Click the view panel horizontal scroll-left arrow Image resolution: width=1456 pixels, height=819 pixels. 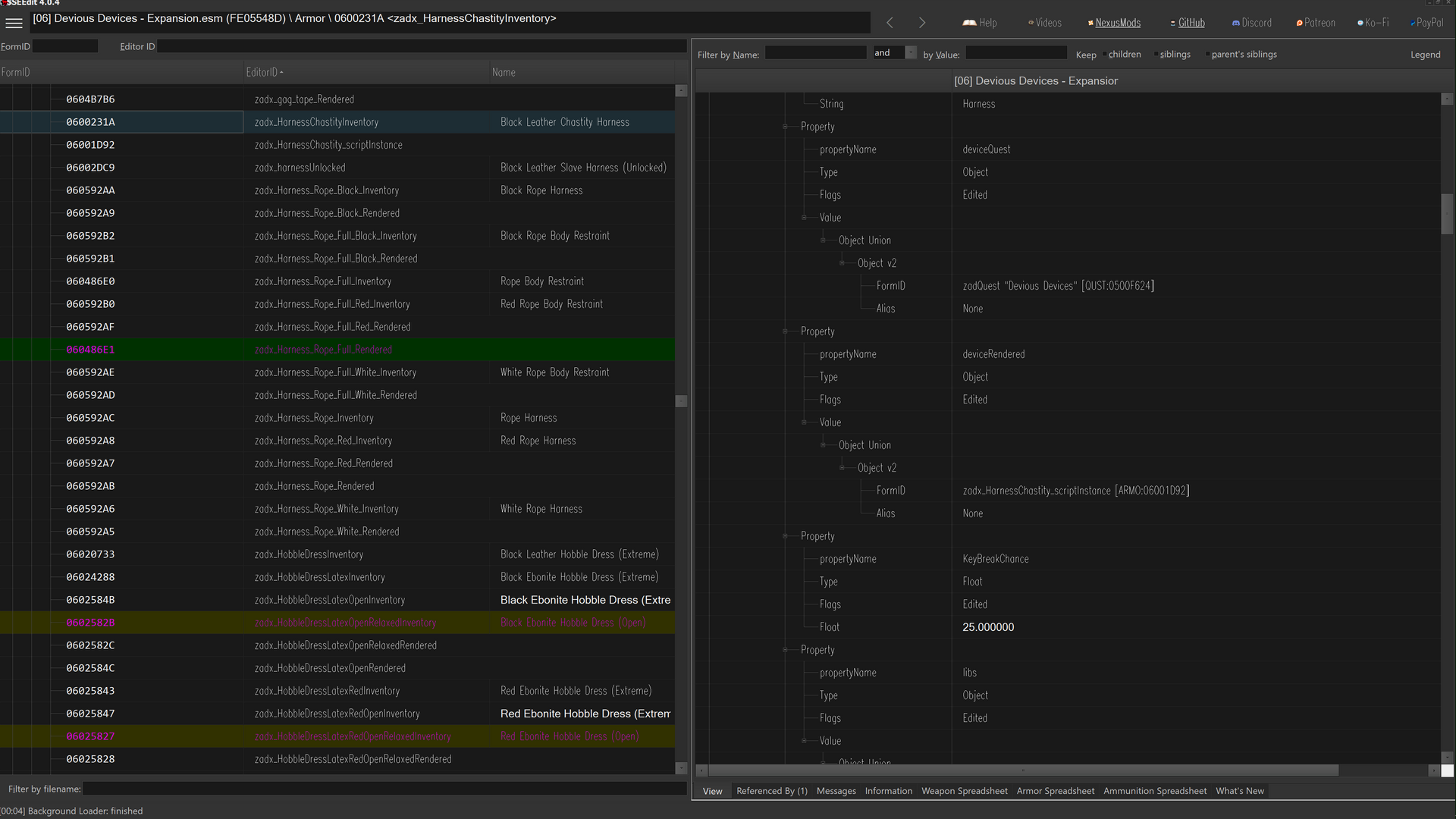[701, 770]
